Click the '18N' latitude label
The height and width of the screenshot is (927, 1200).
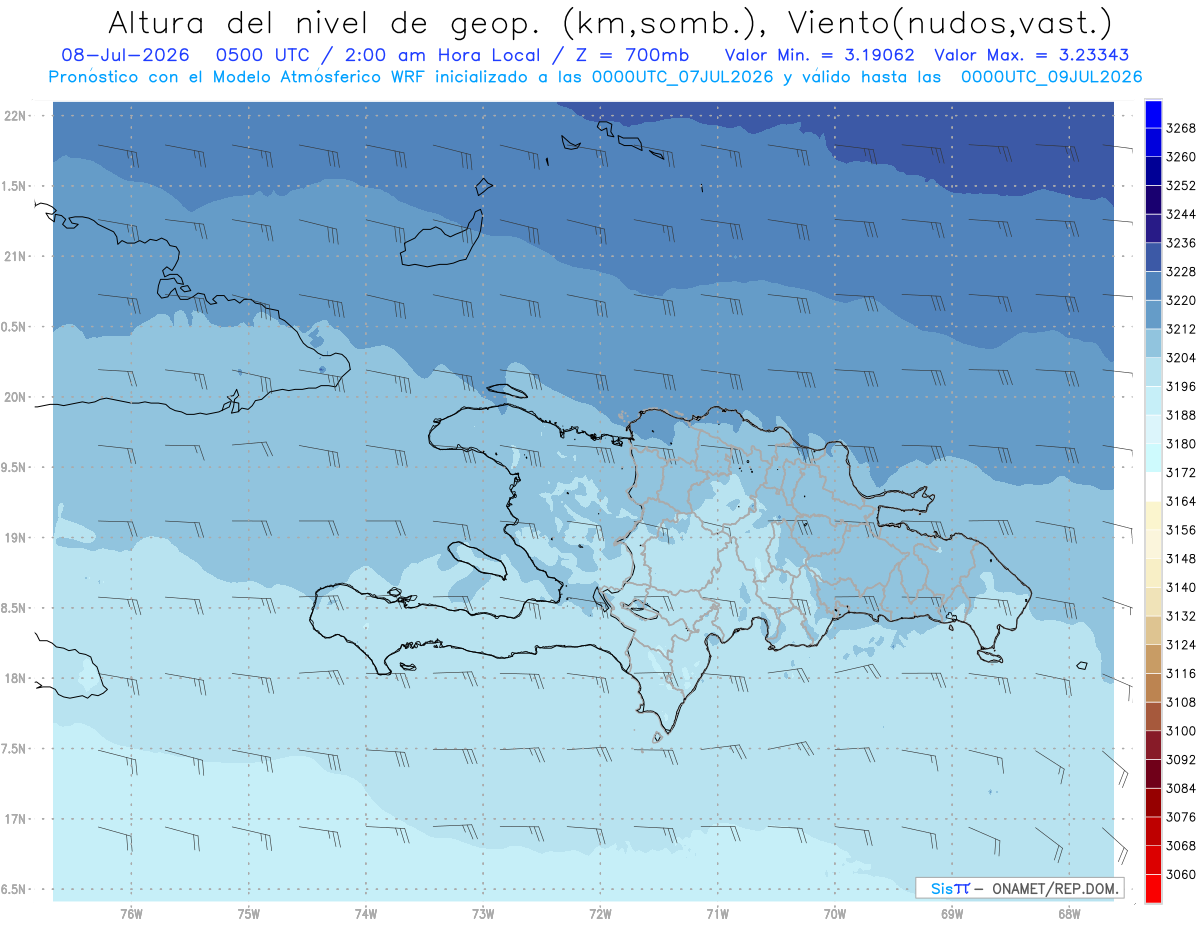[x=16, y=678]
